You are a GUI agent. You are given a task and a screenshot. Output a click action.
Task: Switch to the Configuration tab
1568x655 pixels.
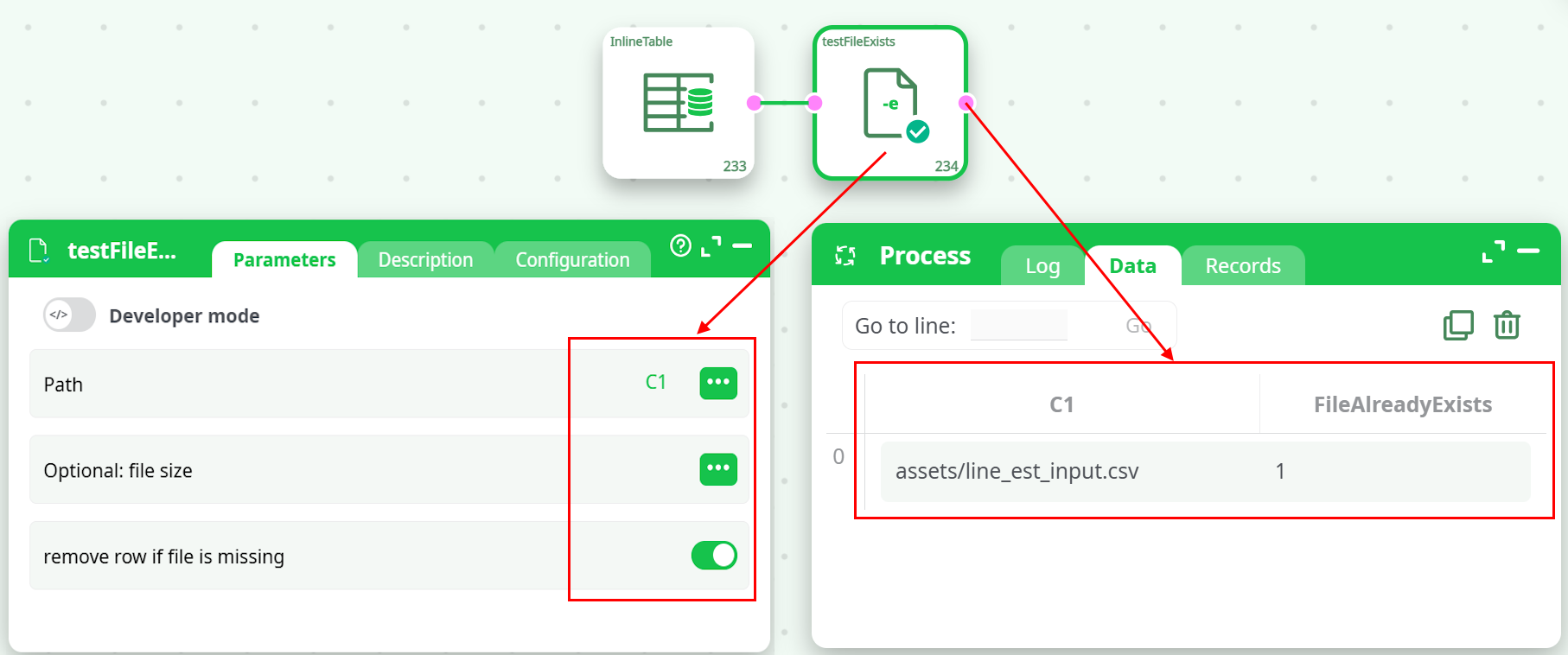572,260
